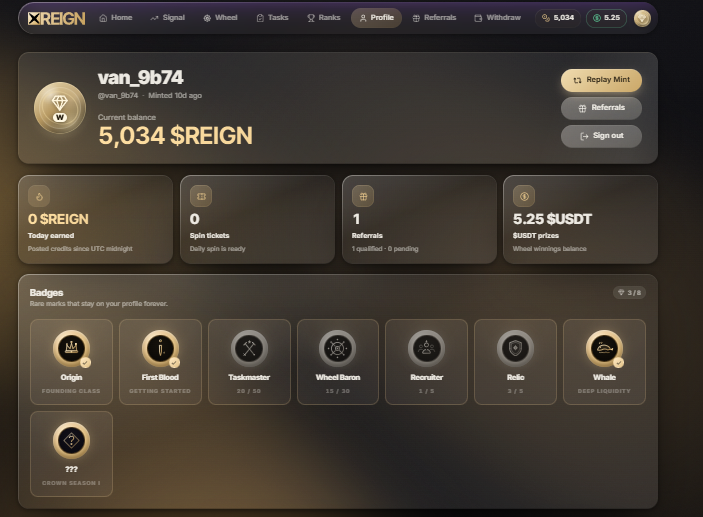The width and height of the screenshot is (703, 517).
Task: Click the Wheel Baron '15 / 30' progress text
Action: pos(338,391)
